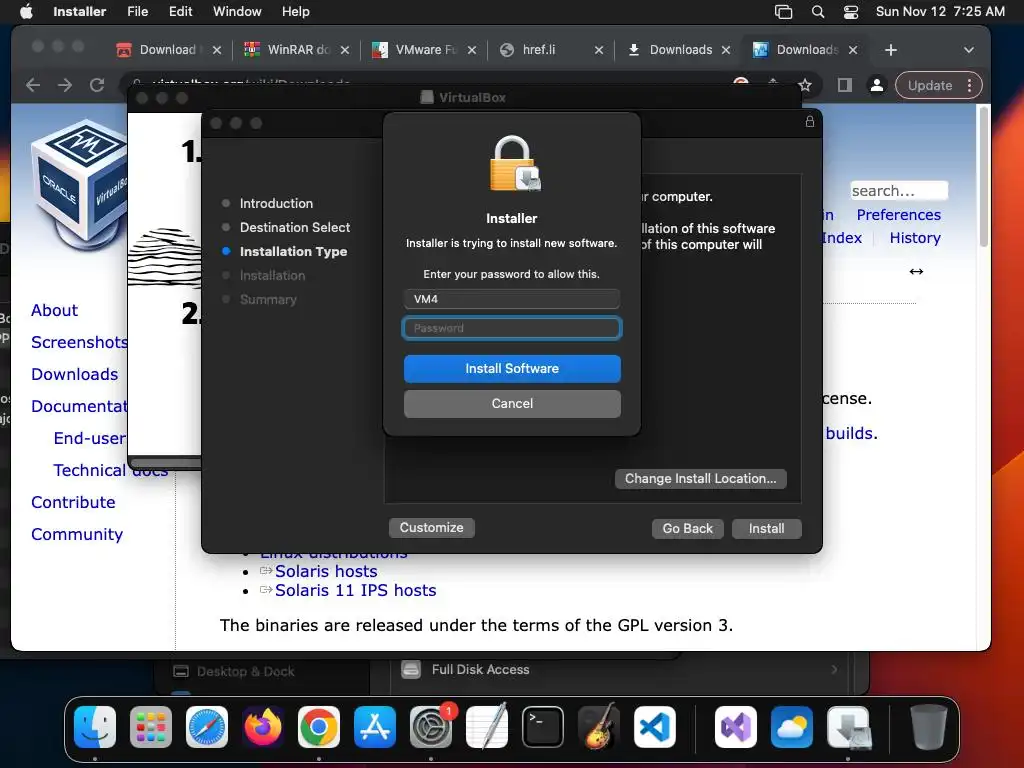Open the Edit menu
Viewport: 1024px width, 768px height.
[x=180, y=11]
